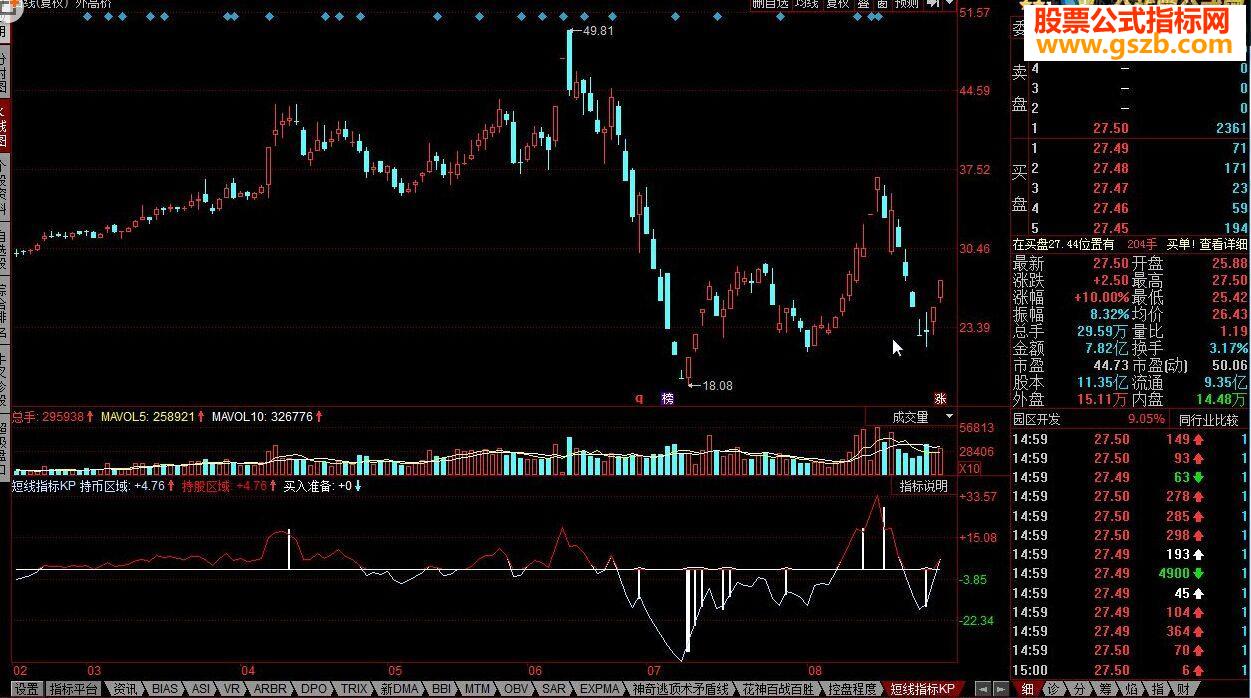Click the purple 榜 marker on chart
The height and width of the screenshot is (698, 1251).
click(x=668, y=398)
